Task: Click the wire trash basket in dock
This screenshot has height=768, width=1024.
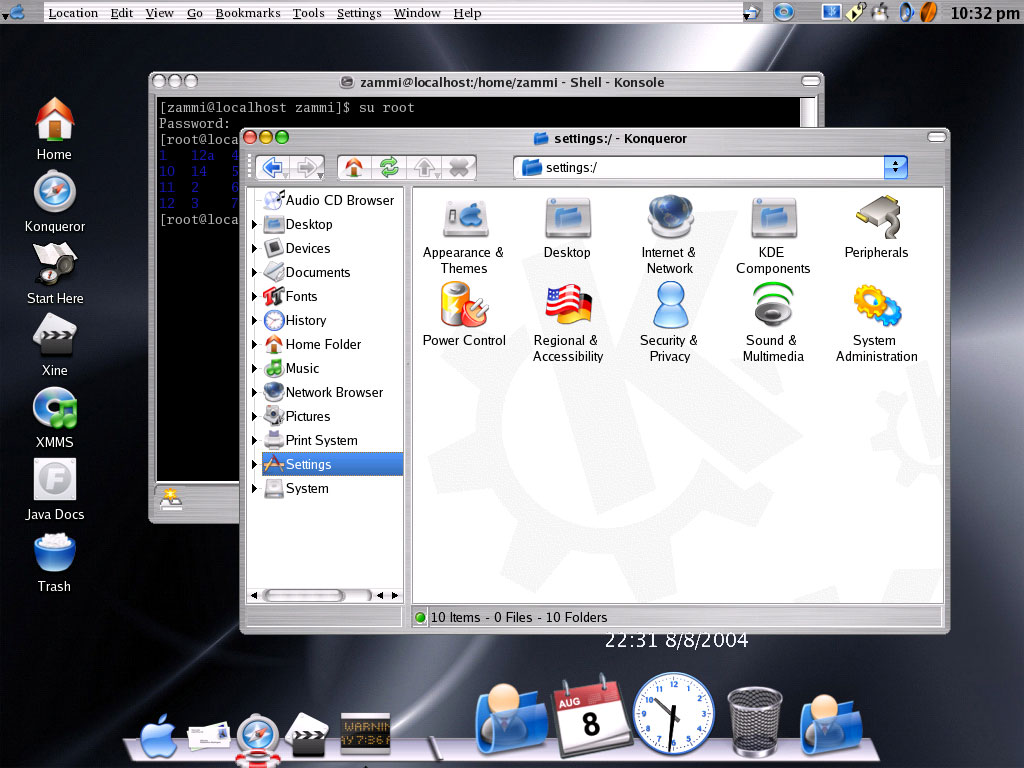Action: point(755,722)
